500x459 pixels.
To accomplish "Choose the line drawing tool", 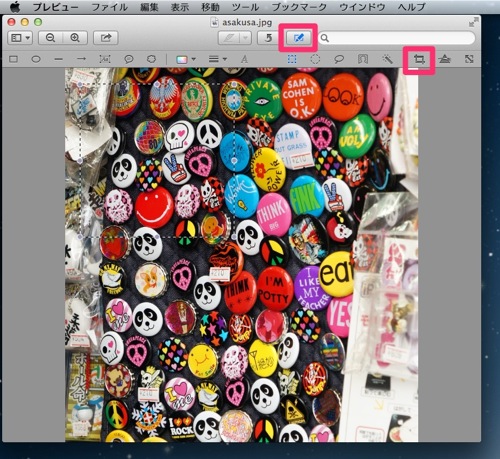I will coord(59,59).
